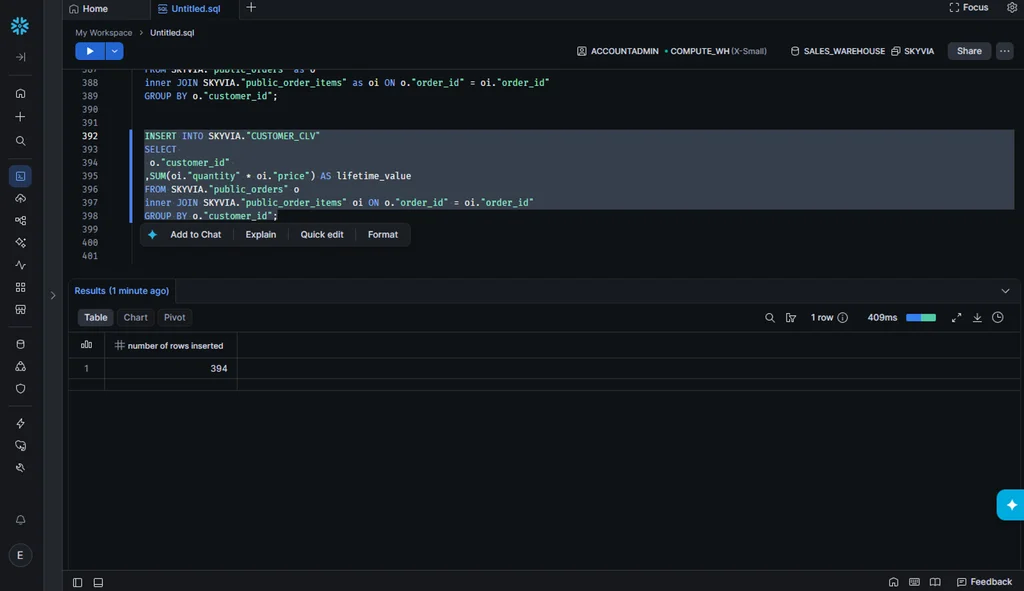Open the Ingestion cloud upload sidebar icon
Screen dimensions: 1024x591
pyautogui.click(x=20, y=199)
